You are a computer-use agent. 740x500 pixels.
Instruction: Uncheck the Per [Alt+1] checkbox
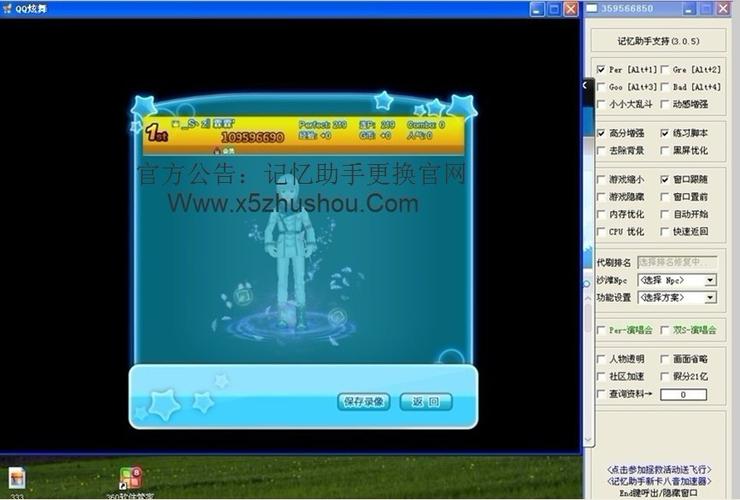tap(600, 70)
